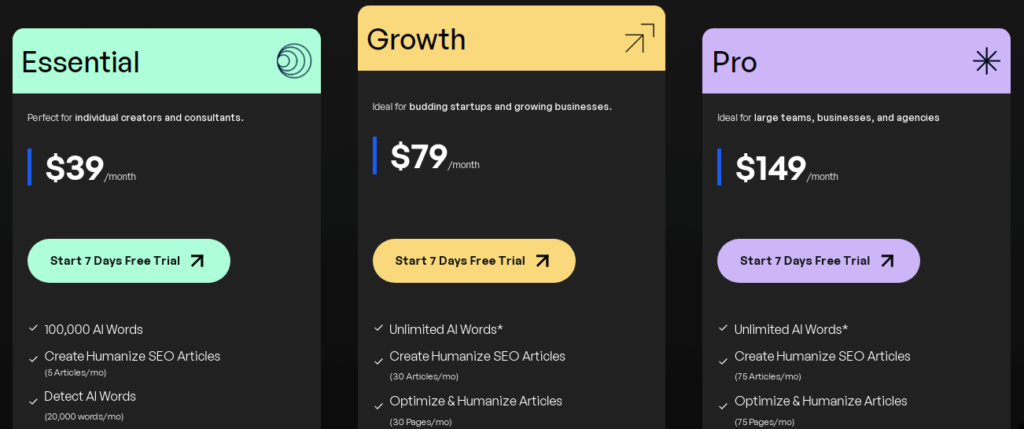This screenshot has height=429, width=1024.
Task: Start the Growth plan 7 days free trial
Action: click(x=474, y=261)
